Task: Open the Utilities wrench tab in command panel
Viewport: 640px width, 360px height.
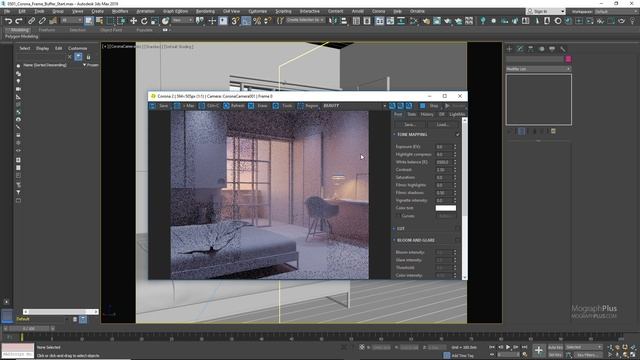Action: [563, 49]
